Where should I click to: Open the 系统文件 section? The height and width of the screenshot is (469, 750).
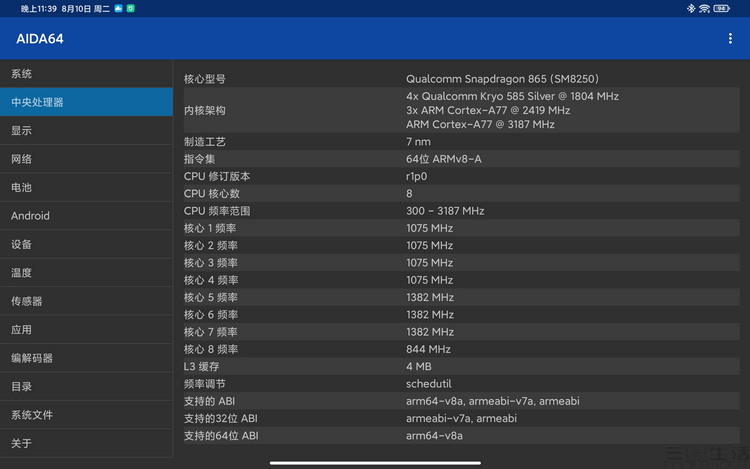point(86,415)
